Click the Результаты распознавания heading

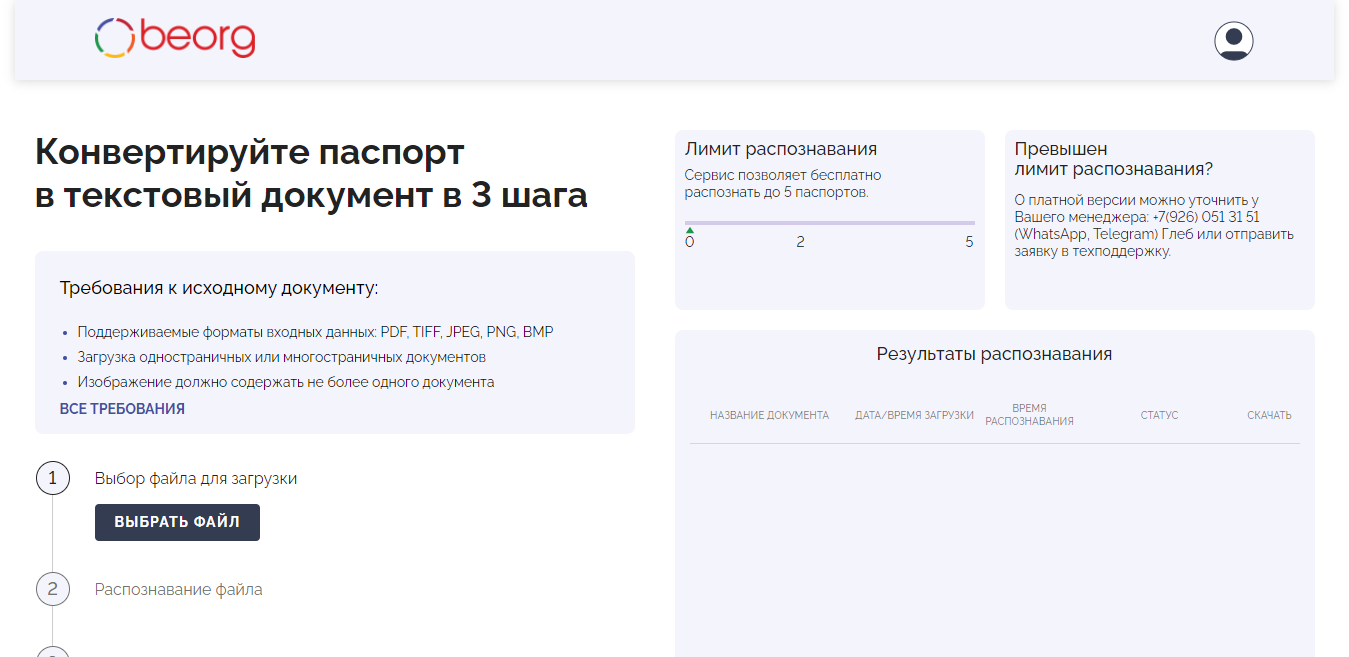(x=994, y=354)
